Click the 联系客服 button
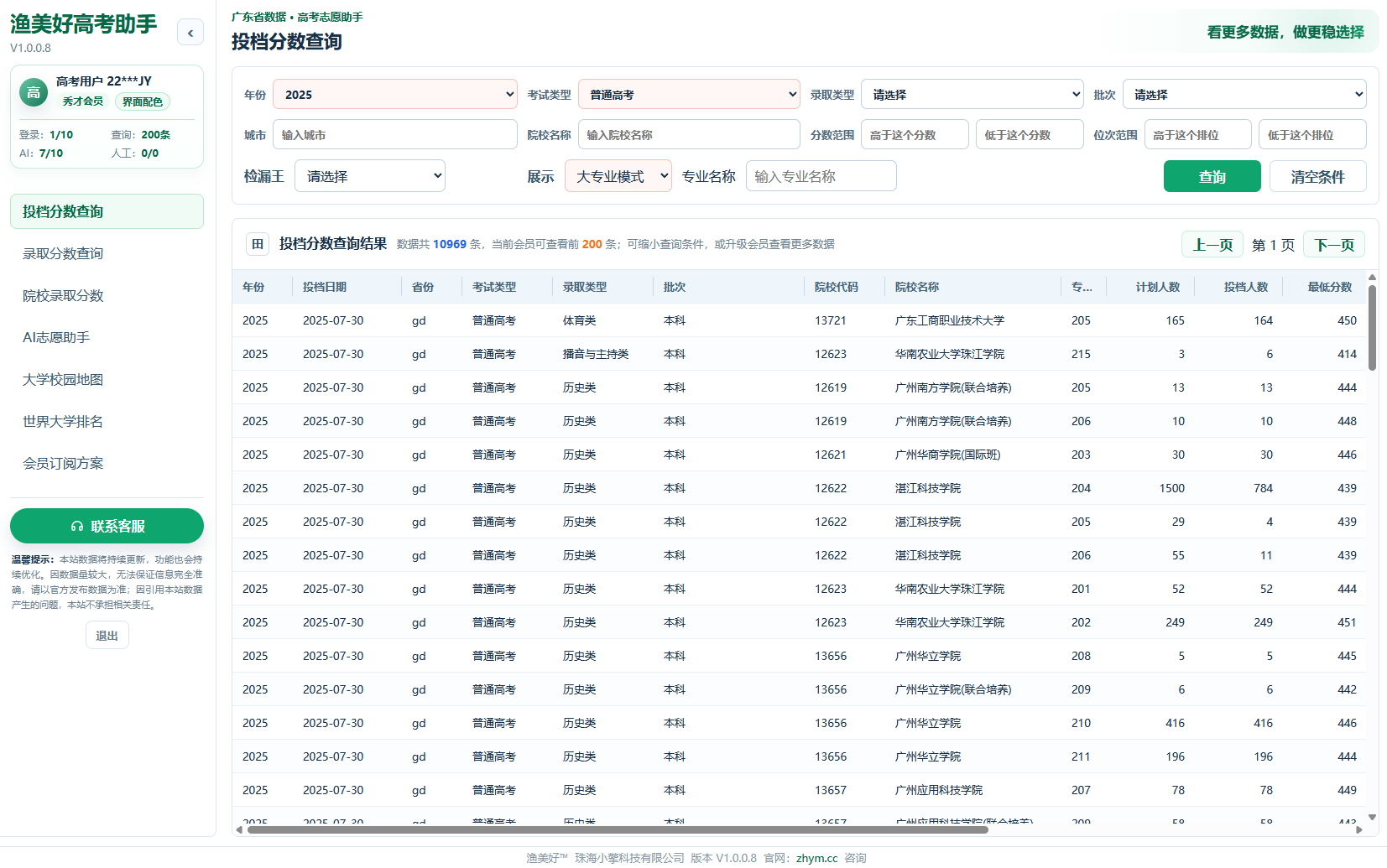Image resolution: width=1387 pixels, height=868 pixels. pos(107,526)
